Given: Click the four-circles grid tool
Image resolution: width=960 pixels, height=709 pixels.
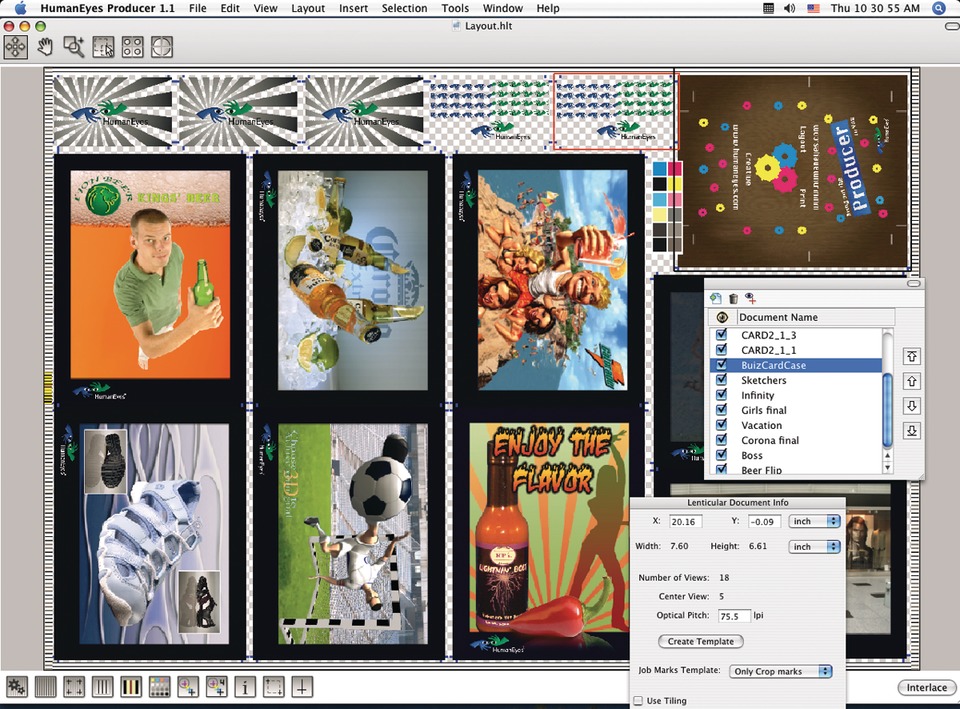Looking at the screenshot, I should point(132,47).
